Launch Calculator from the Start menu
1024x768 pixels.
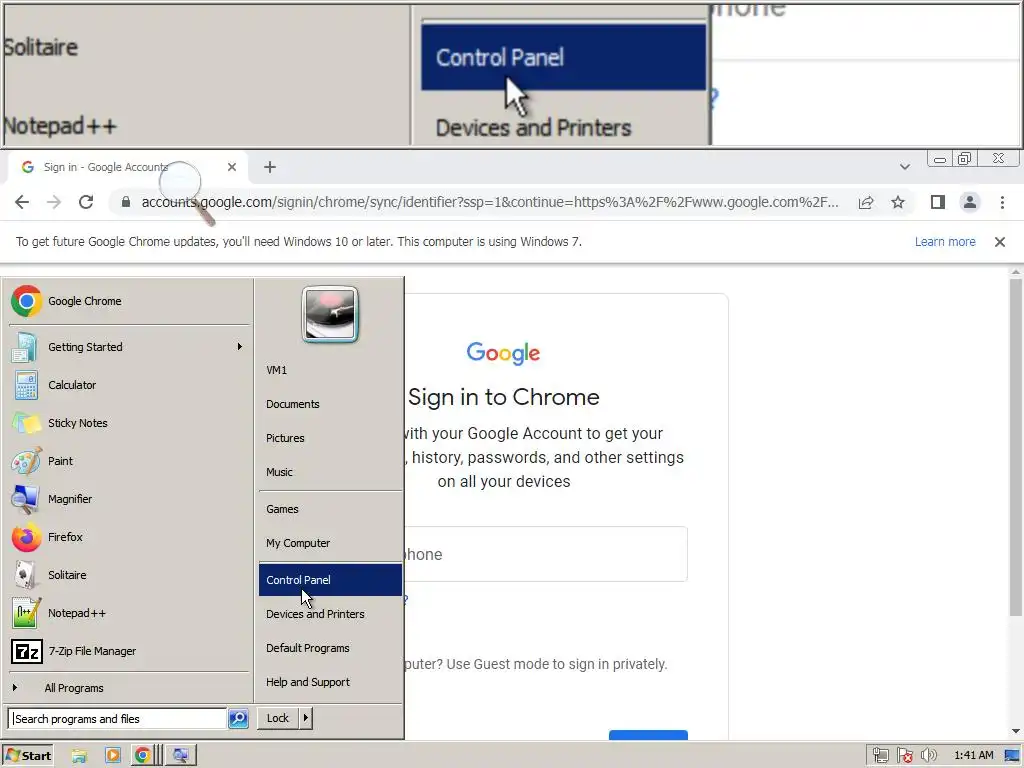point(129,385)
